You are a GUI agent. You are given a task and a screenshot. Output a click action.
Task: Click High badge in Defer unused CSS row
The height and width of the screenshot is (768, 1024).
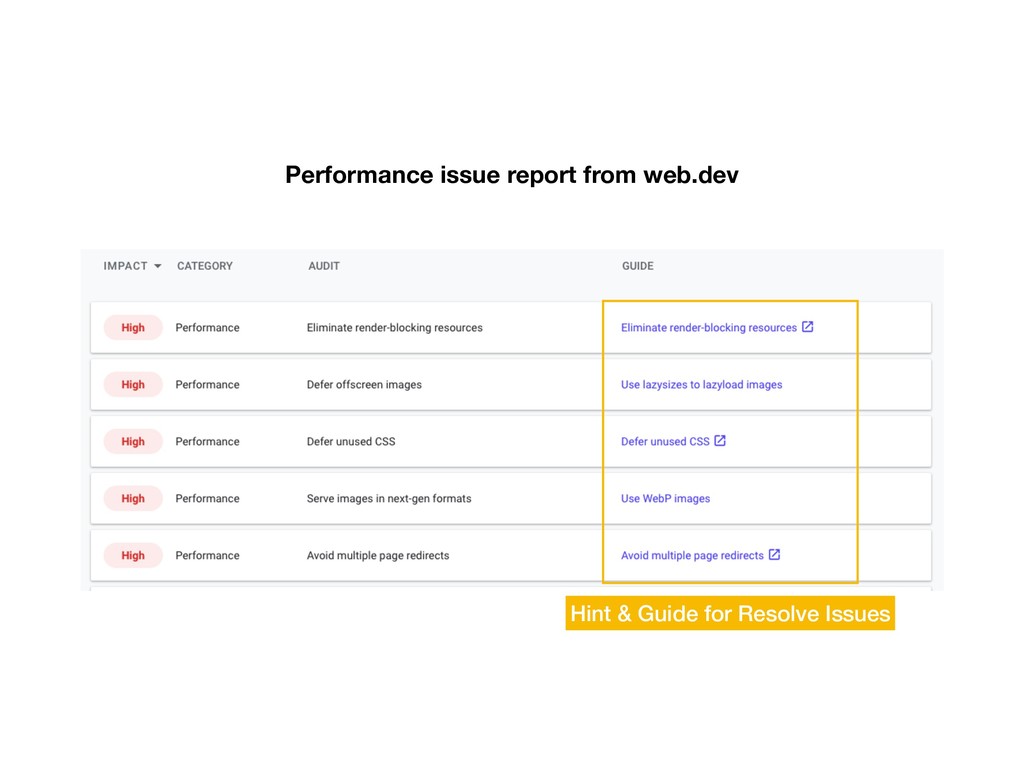(133, 441)
